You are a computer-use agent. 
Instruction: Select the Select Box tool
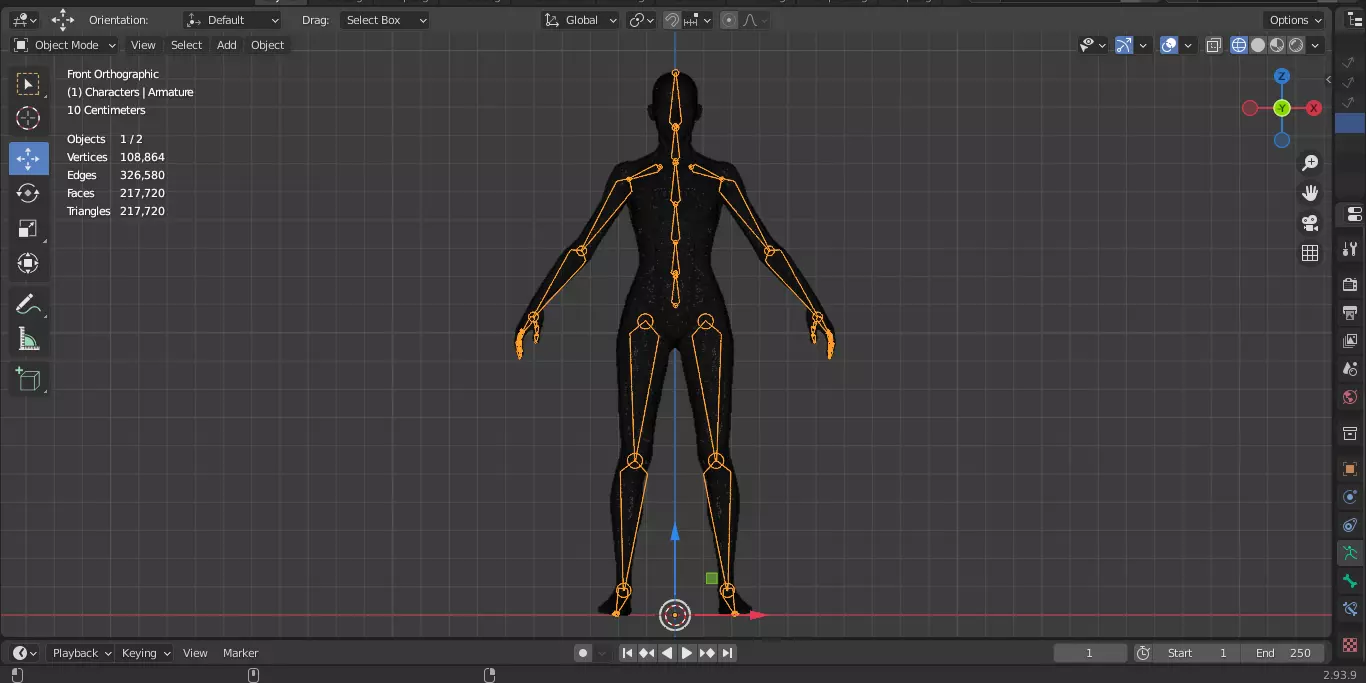point(28,84)
